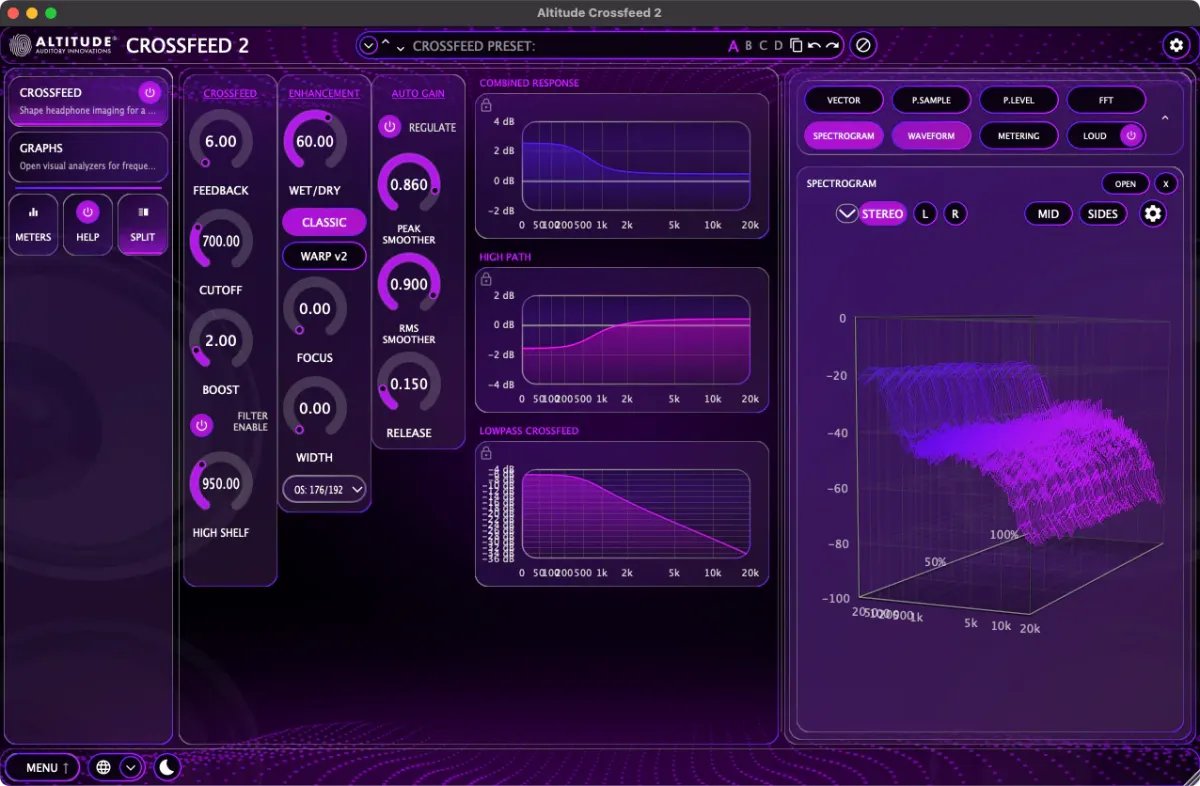Click the Open spectrogram button

tap(1125, 184)
